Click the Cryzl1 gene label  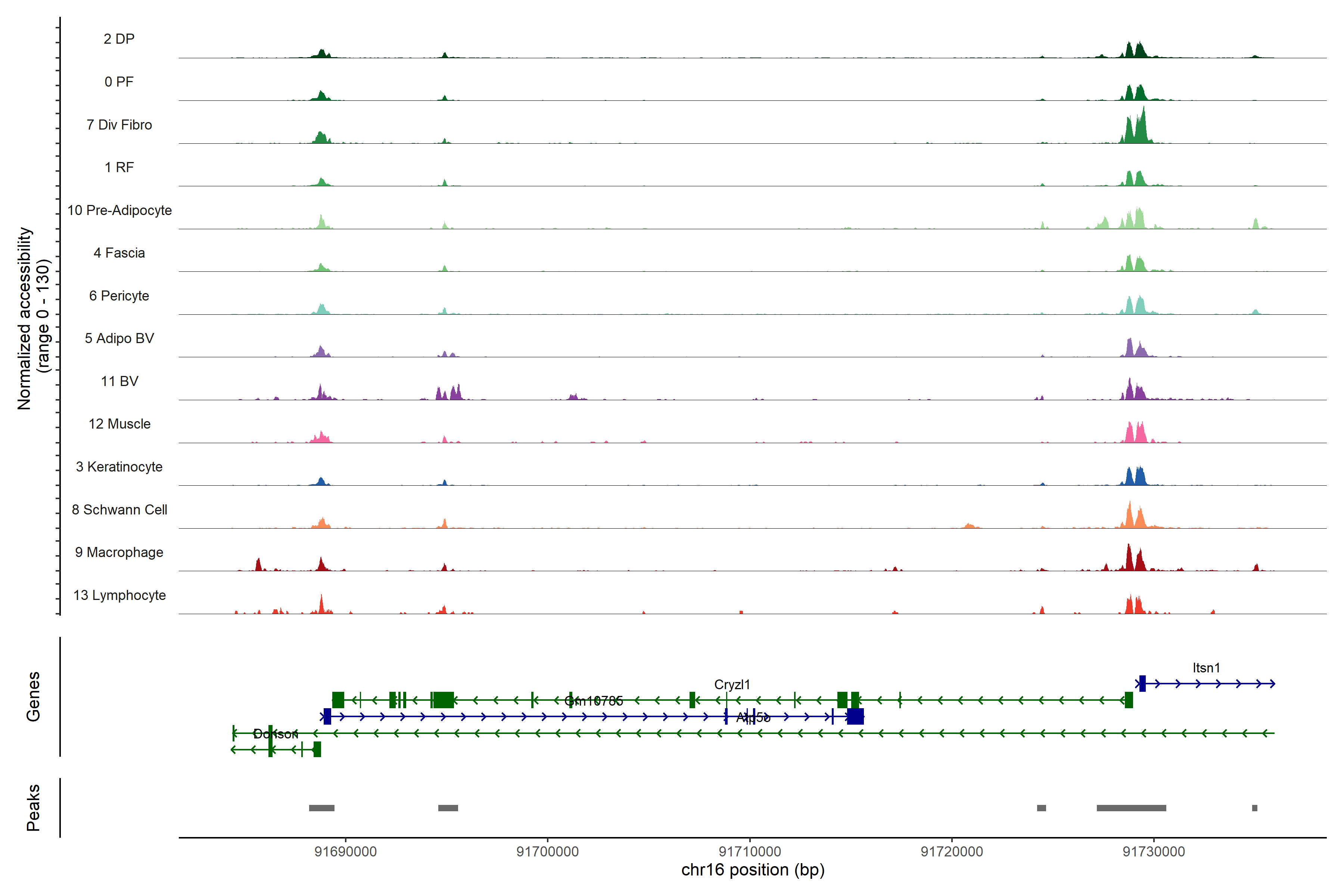(731, 684)
